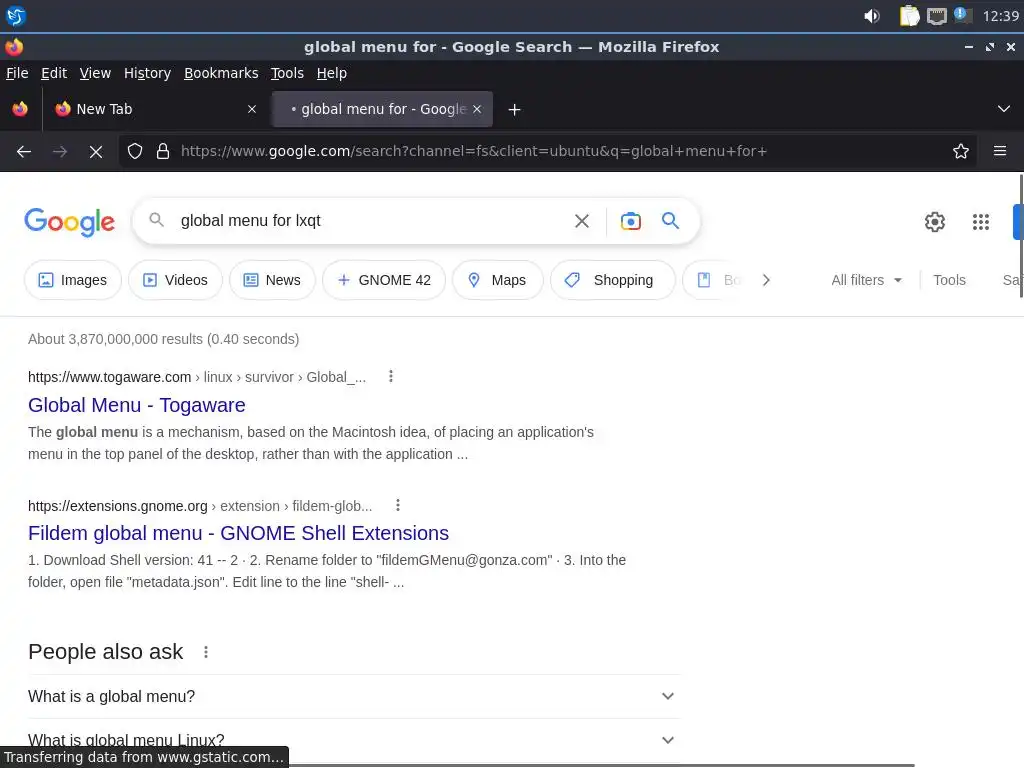1024x768 pixels.
Task: Search by image with camera icon
Action: pyautogui.click(x=630, y=221)
